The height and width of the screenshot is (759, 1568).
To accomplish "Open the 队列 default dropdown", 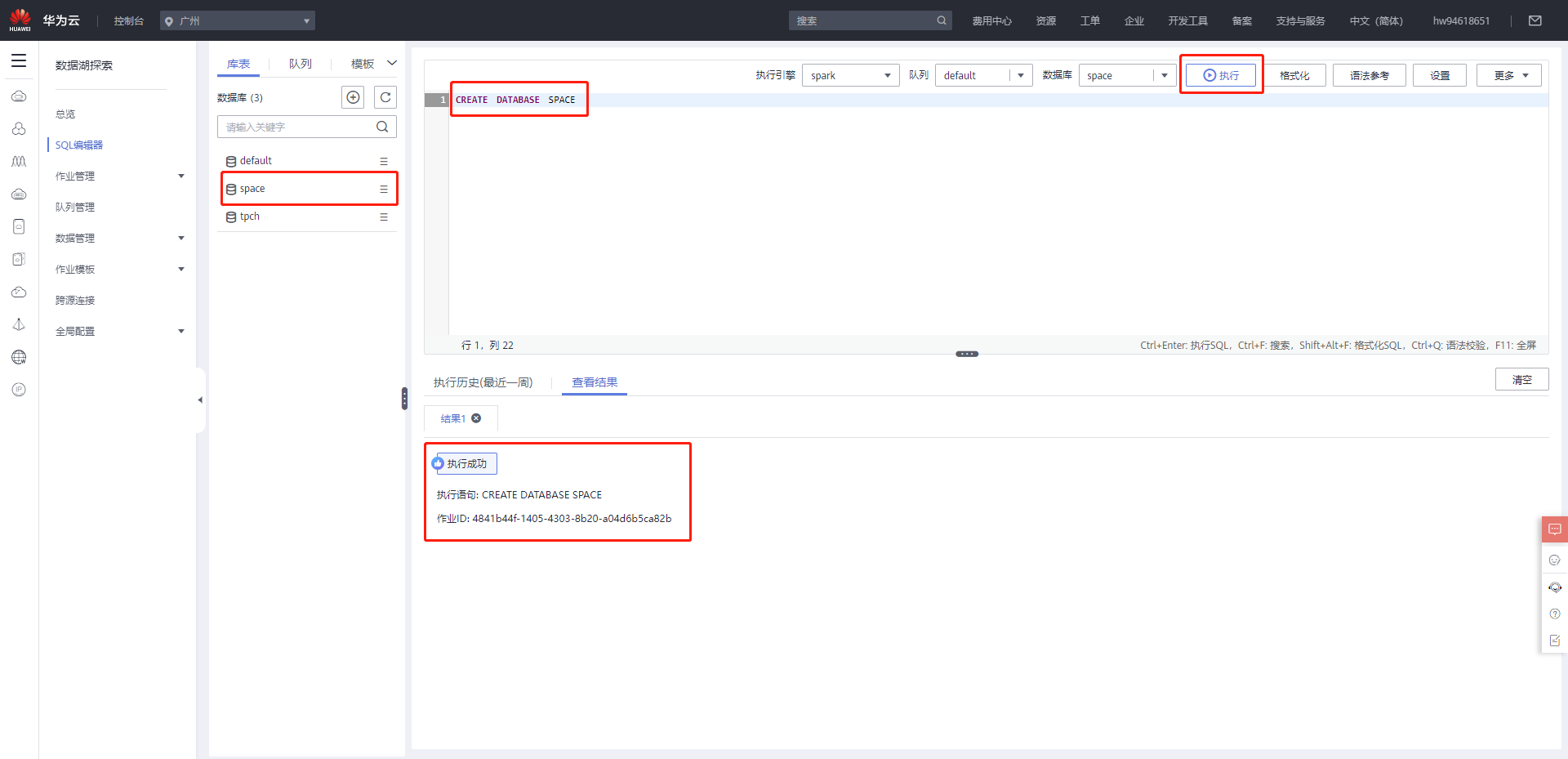I will (x=983, y=75).
